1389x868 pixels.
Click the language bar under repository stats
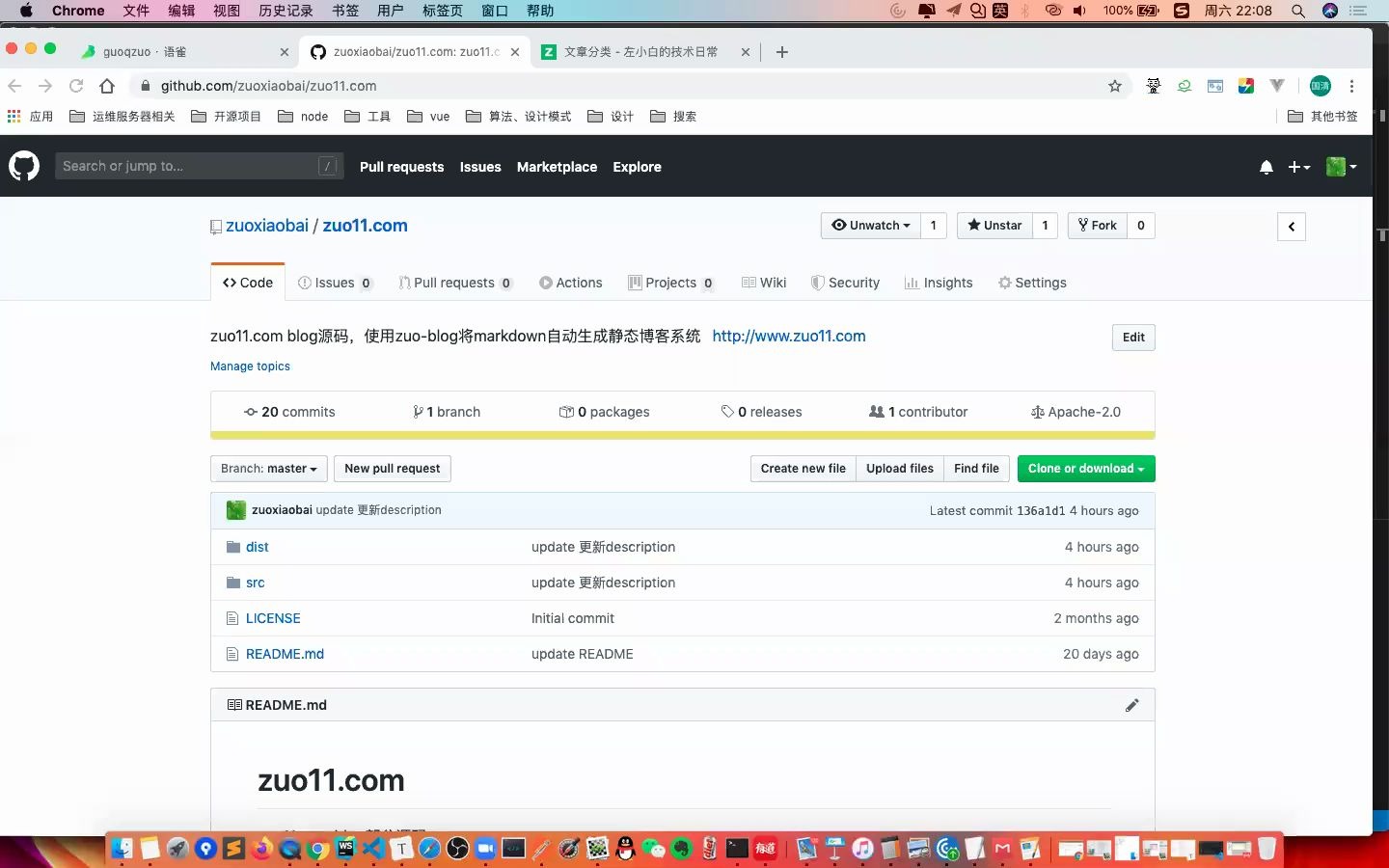coord(683,435)
